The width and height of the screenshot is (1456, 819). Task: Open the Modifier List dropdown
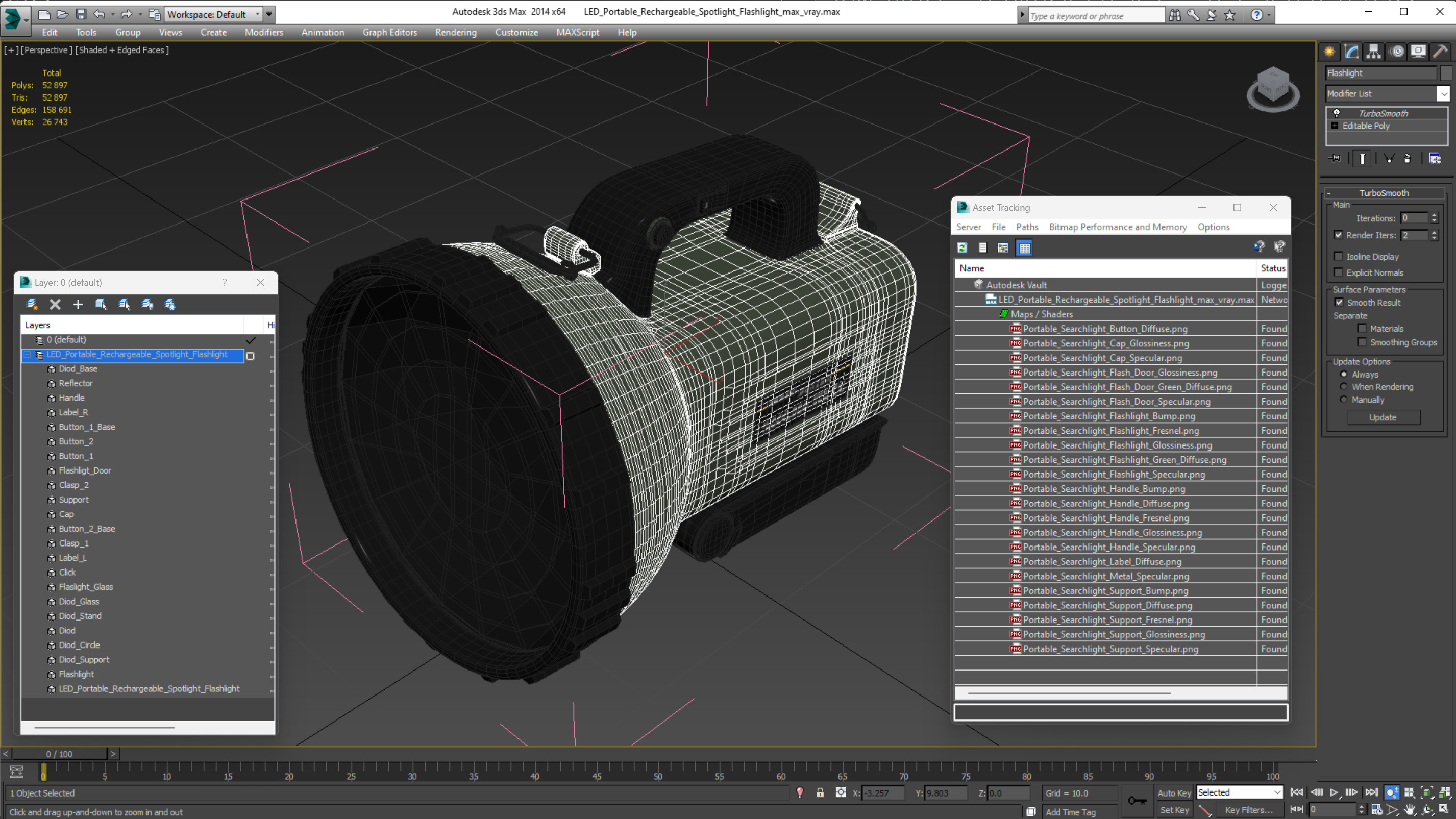[x=1387, y=93]
